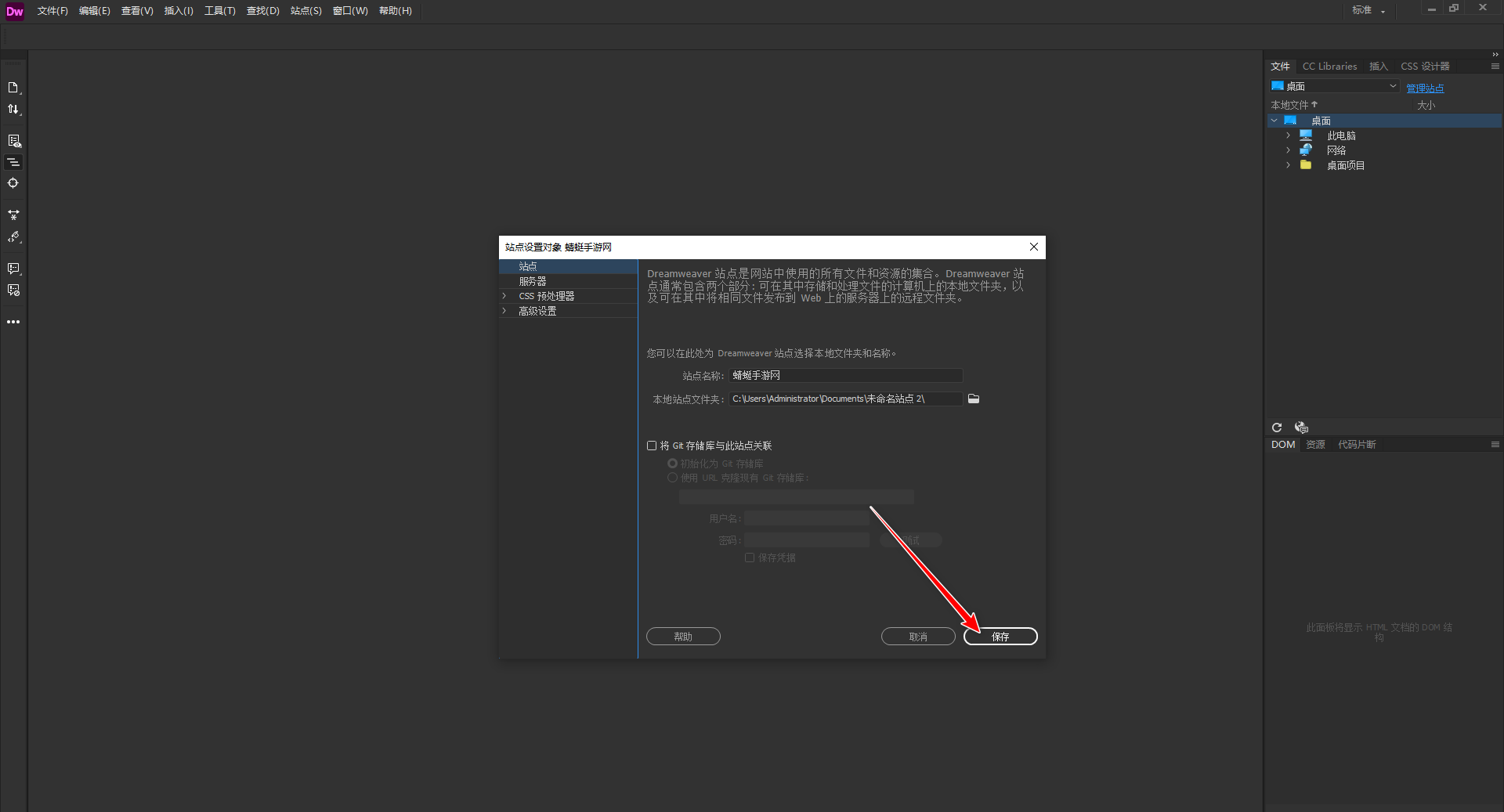
Task: Select 此电脑 row in file tree
Action: tap(1385, 135)
